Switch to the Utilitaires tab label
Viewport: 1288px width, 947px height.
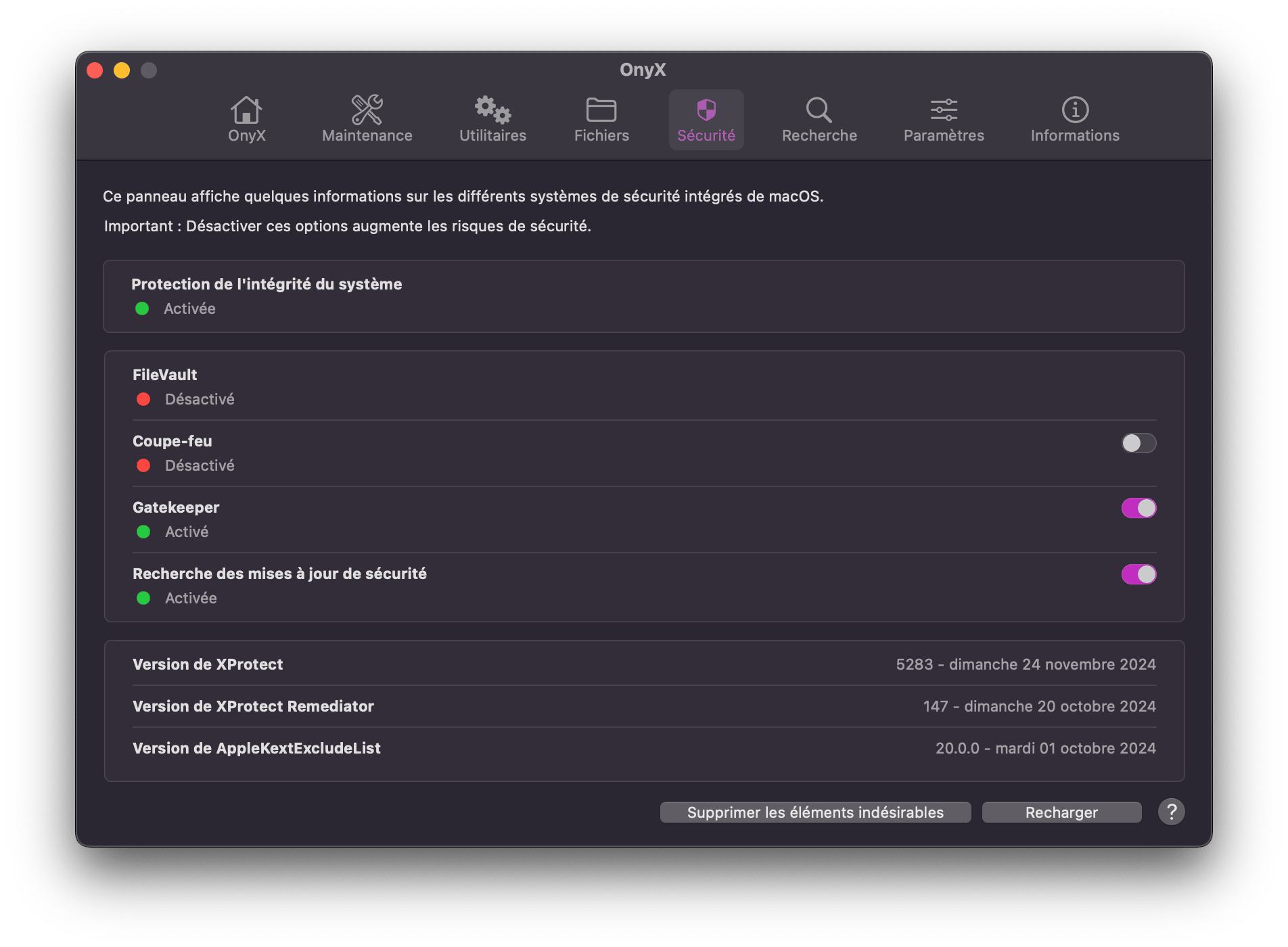coord(492,135)
